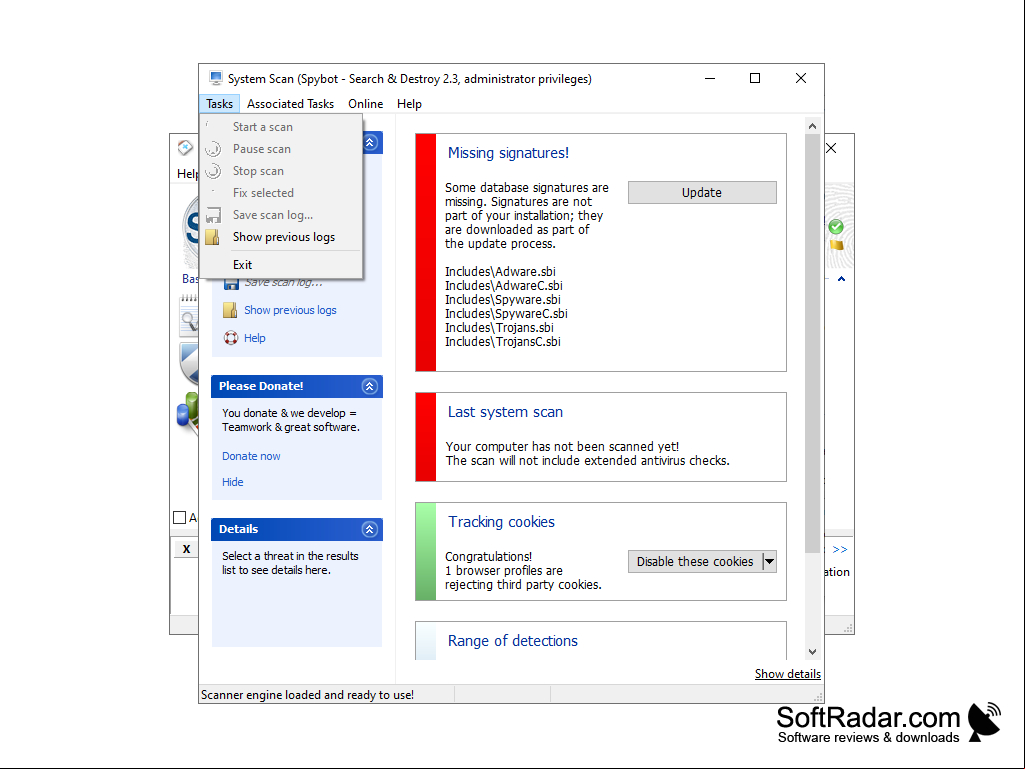The image size is (1025, 769).
Task: Click the Spybot icon in background window title
Action: click(185, 148)
